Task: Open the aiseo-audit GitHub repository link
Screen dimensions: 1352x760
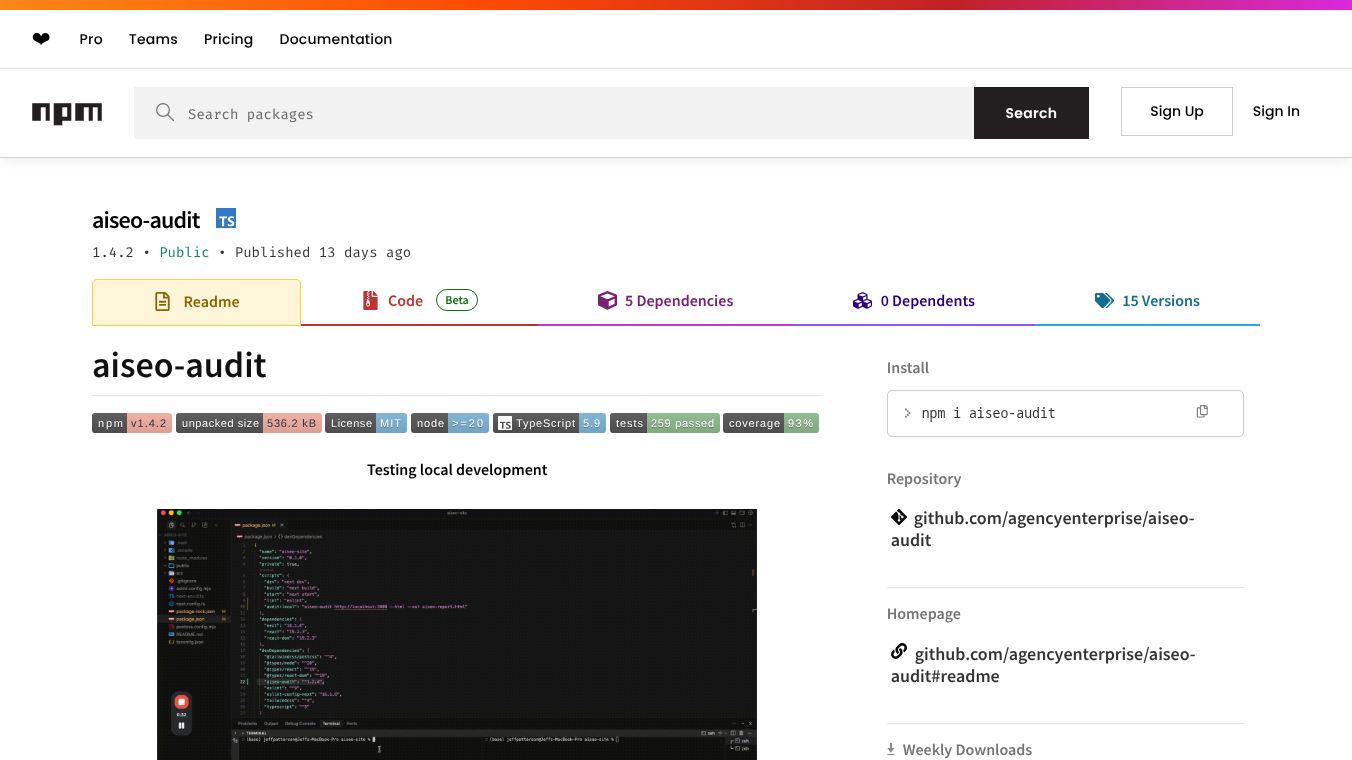Action: pyautogui.click(x=1043, y=528)
